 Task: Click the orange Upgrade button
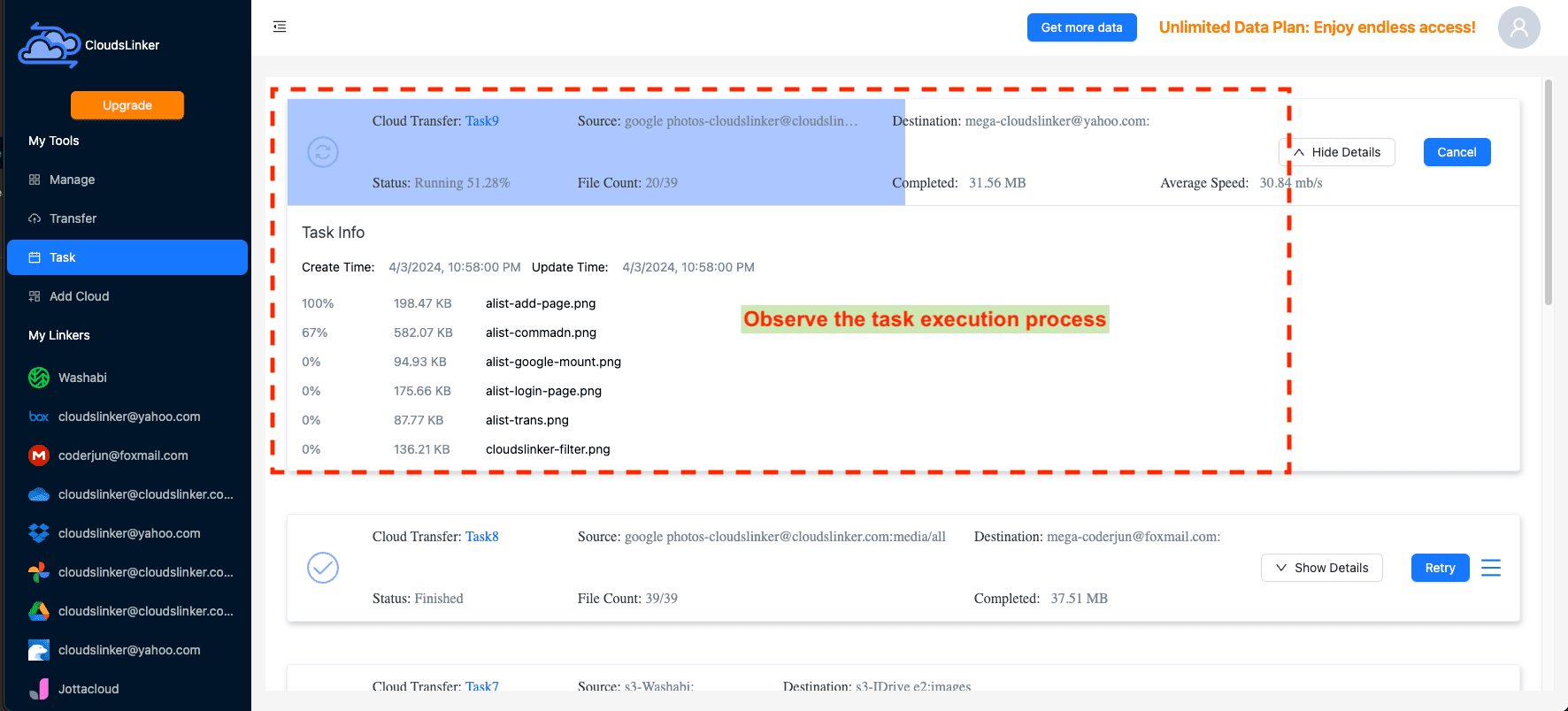(x=127, y=105)
